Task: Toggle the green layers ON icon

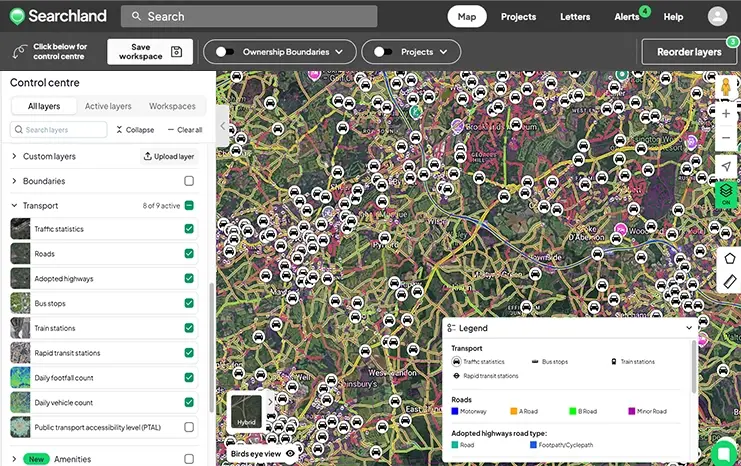Action: point(726,194)
